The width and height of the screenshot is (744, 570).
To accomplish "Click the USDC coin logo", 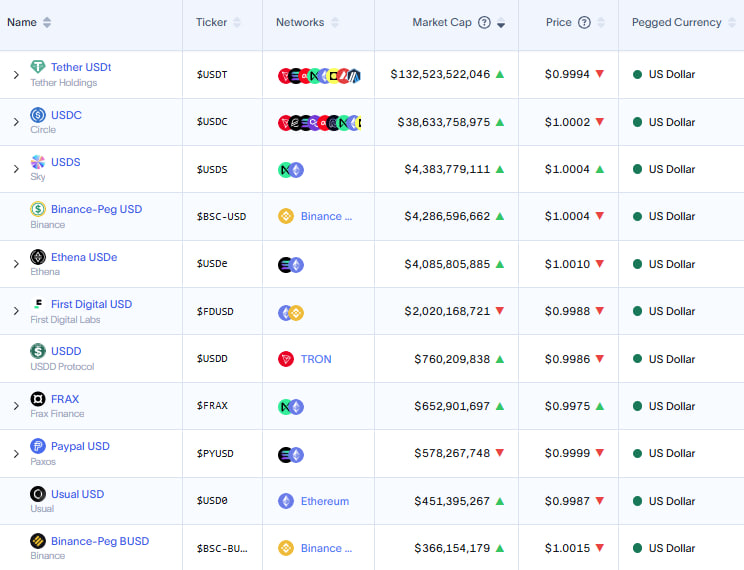I will click(x=38, y=115).
